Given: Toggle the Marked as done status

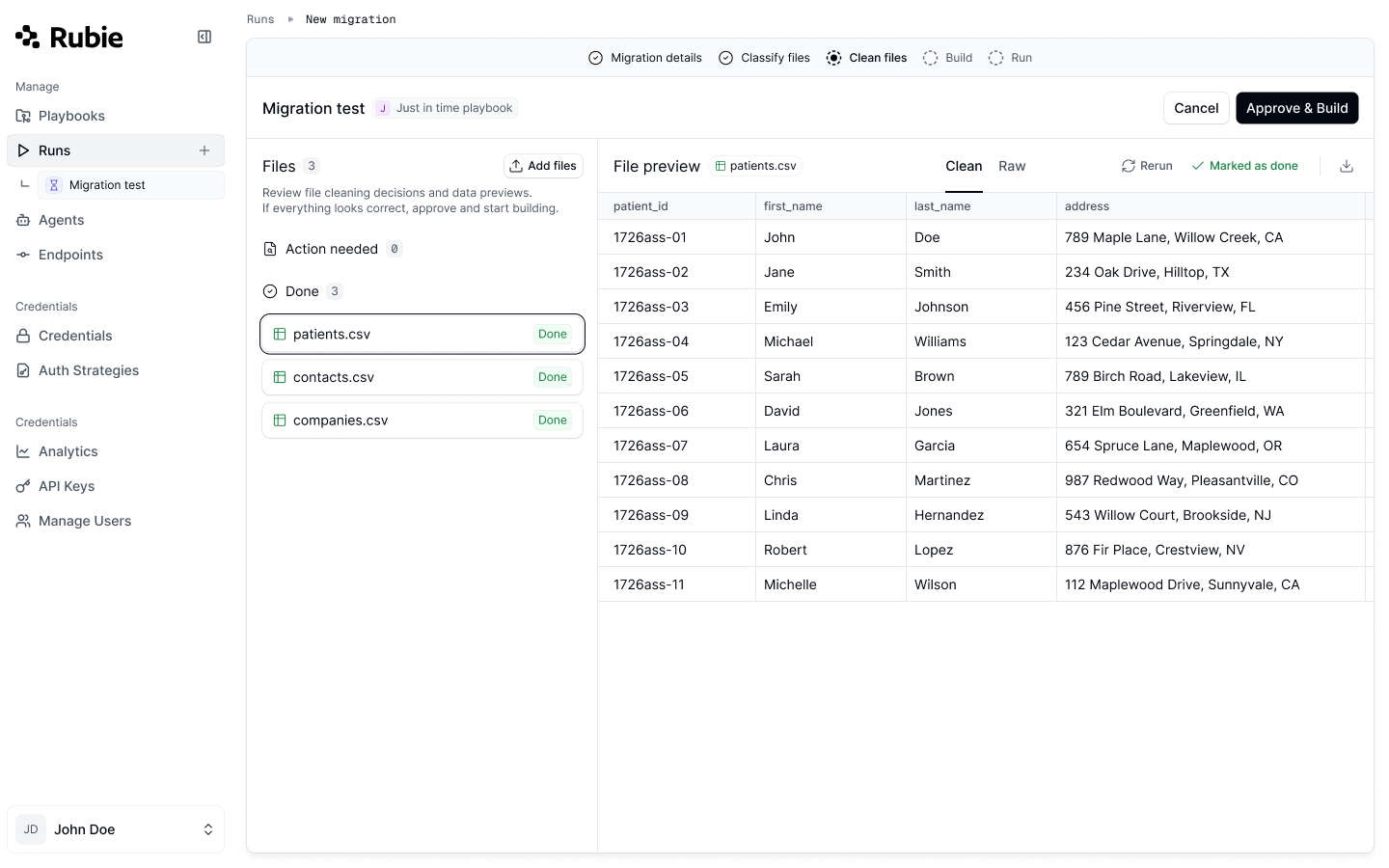Looking at the screenshot, I should click(1244, 165).
